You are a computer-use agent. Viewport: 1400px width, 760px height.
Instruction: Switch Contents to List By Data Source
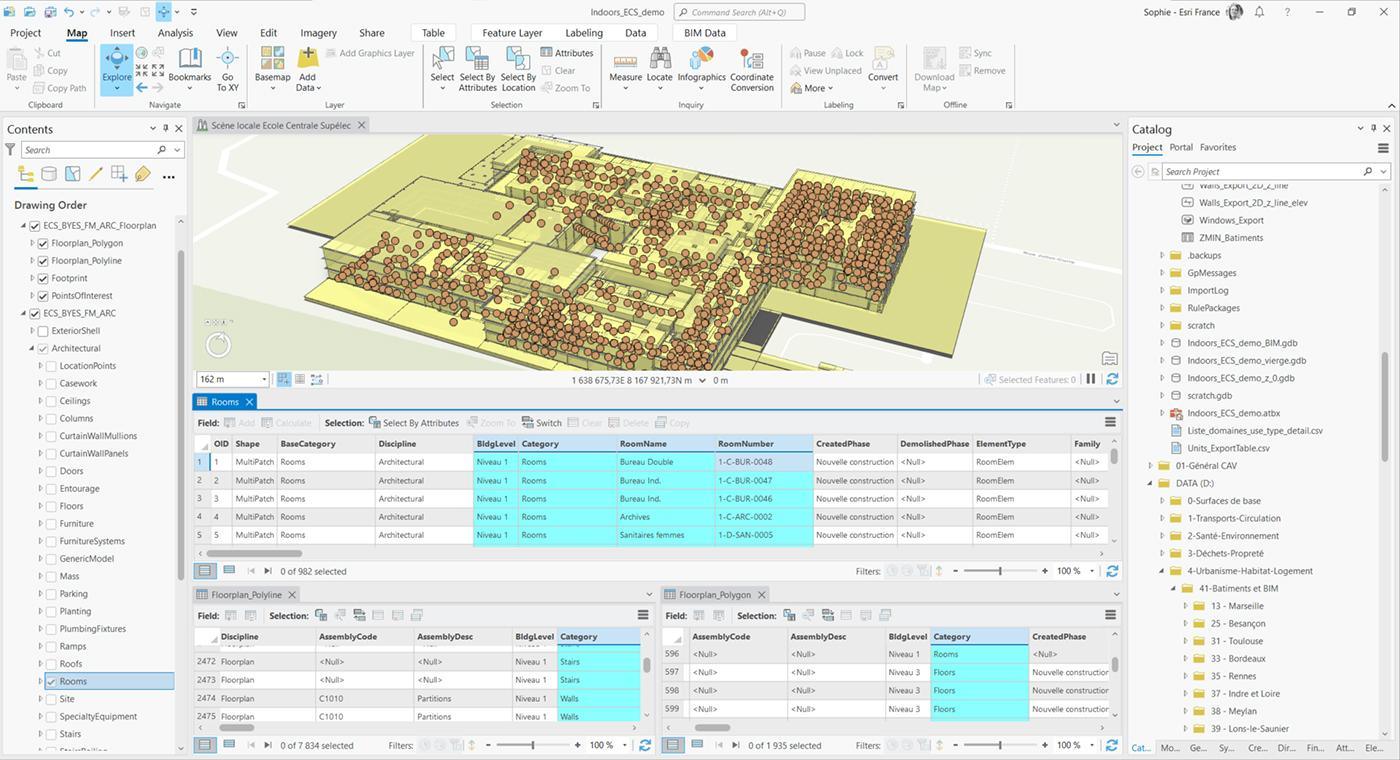(49, 174)
